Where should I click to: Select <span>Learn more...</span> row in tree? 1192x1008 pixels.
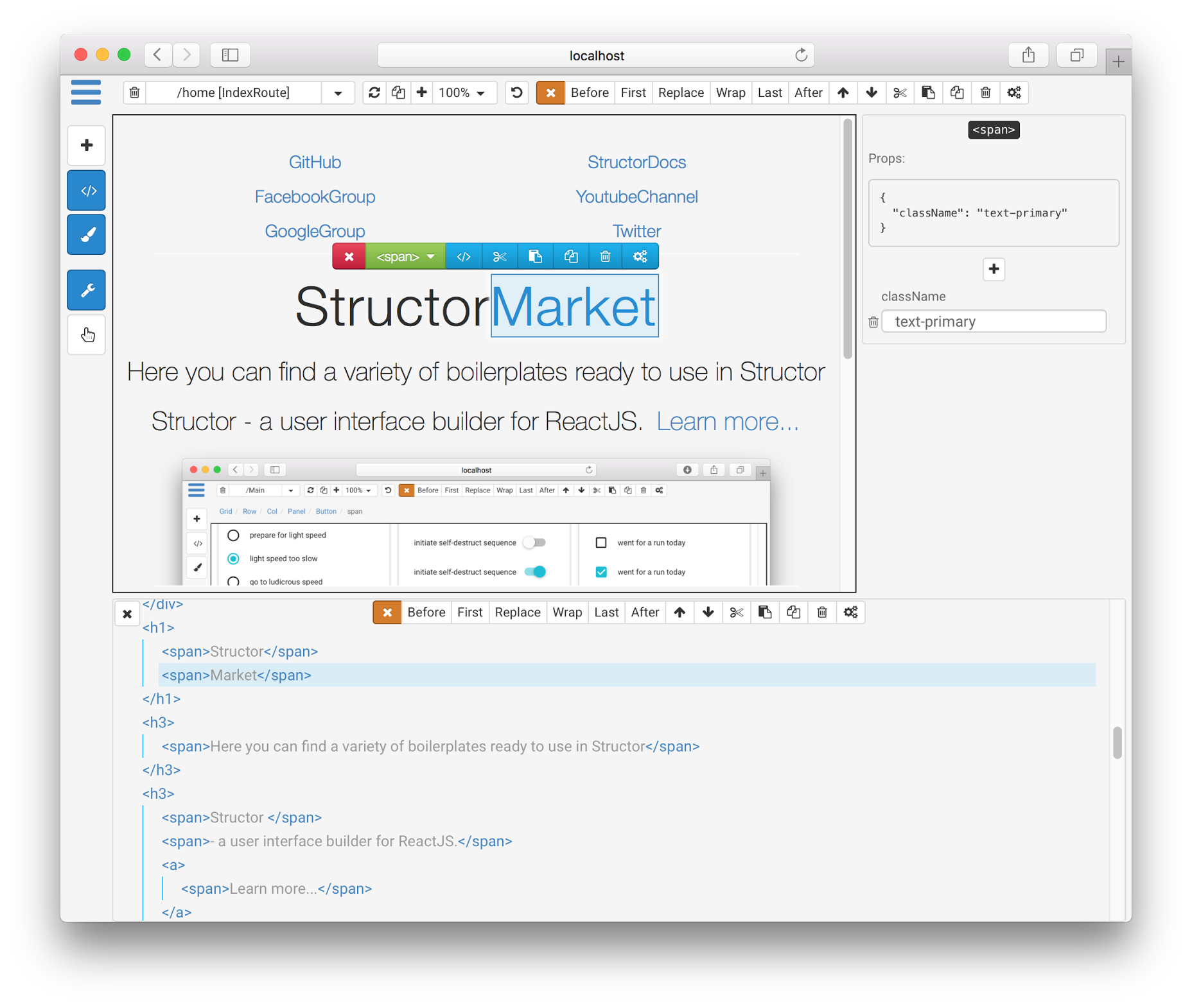click(x=277, y=889)
